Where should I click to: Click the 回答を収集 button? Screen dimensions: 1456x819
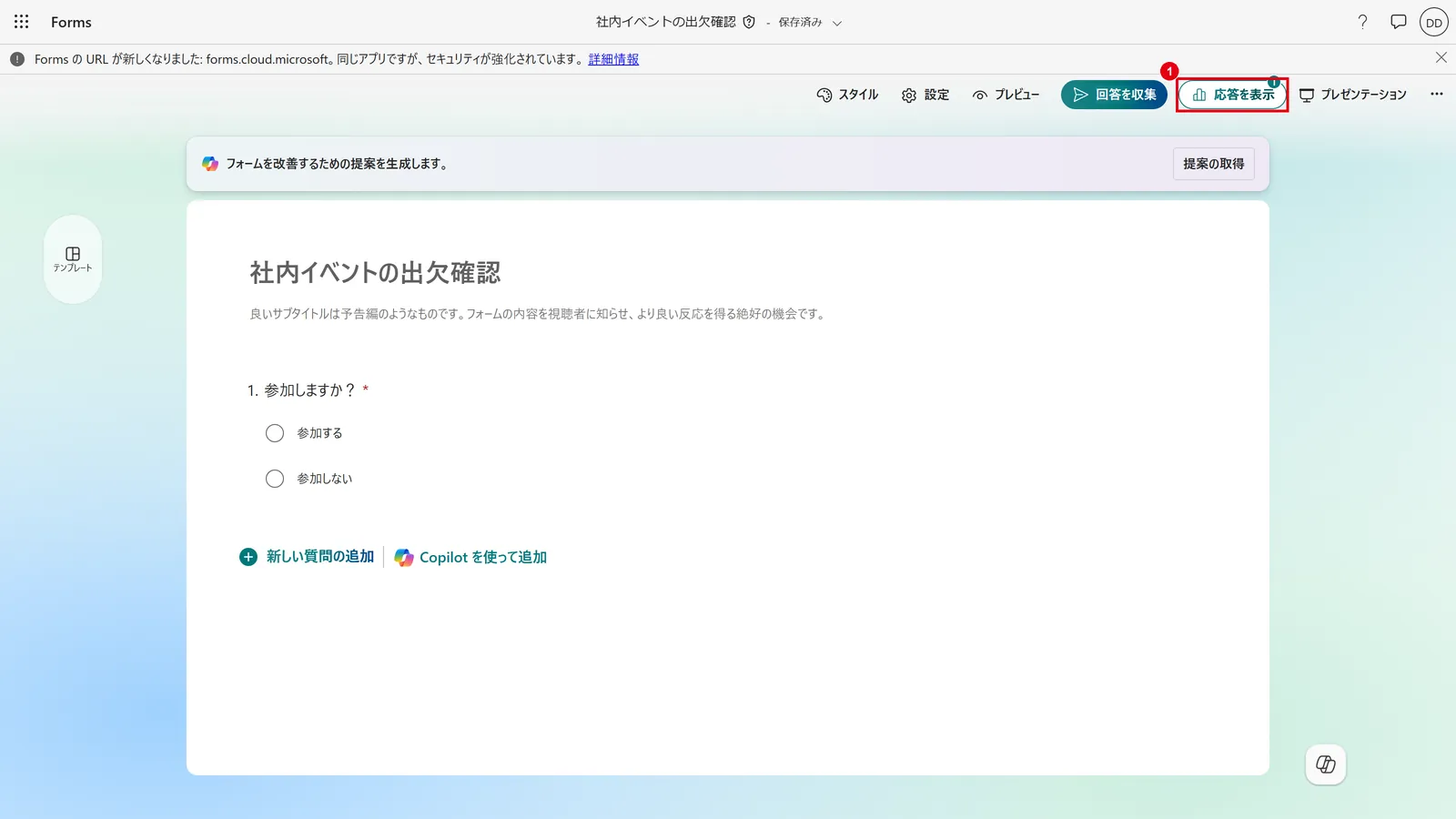[1114, 95]
